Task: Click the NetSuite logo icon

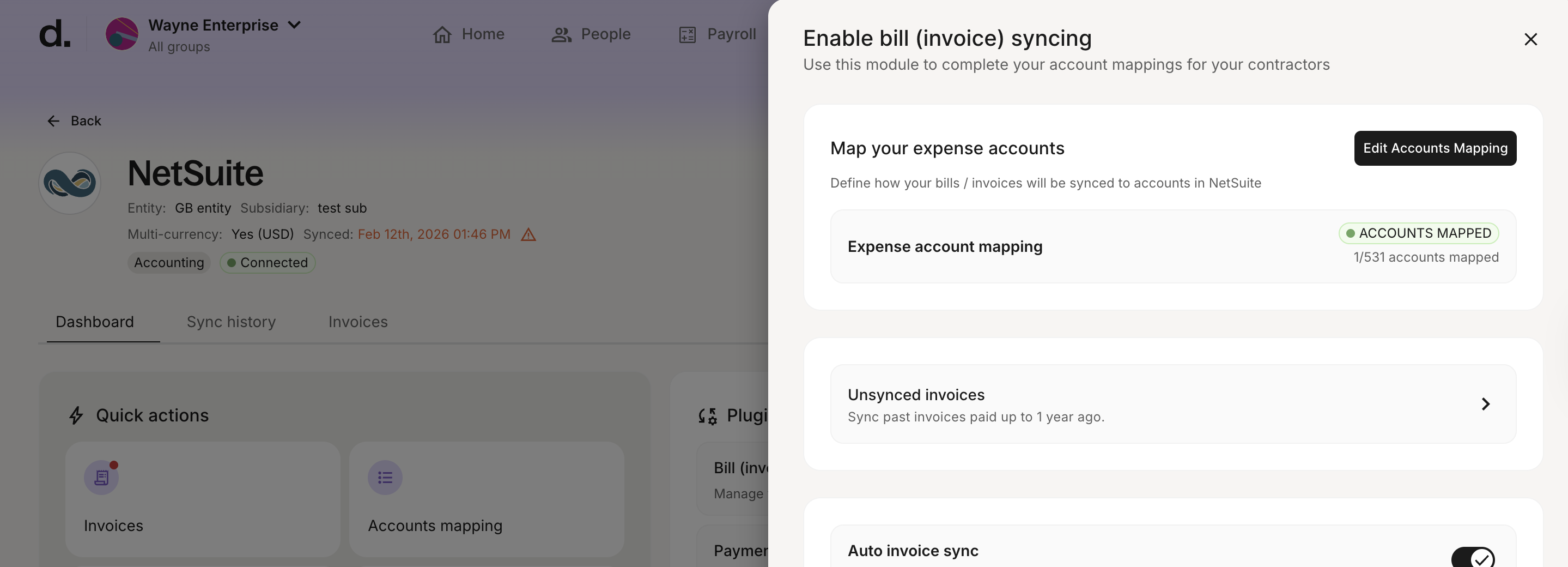Action: (x=70, y=183)
